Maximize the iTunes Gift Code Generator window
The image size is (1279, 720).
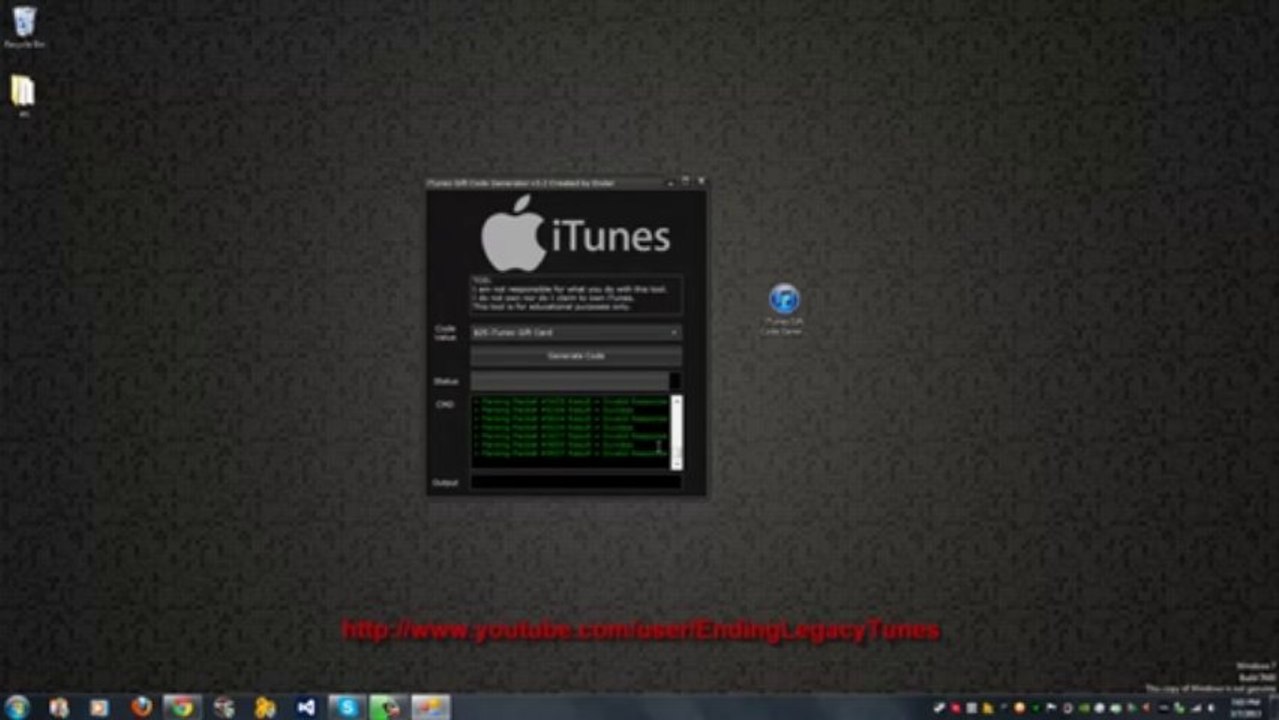tap(686, 182)
